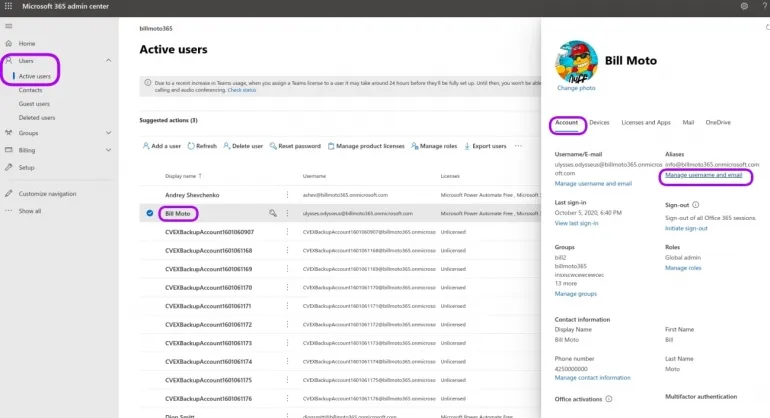Click the Setup wrench icon

coord(8,167)
